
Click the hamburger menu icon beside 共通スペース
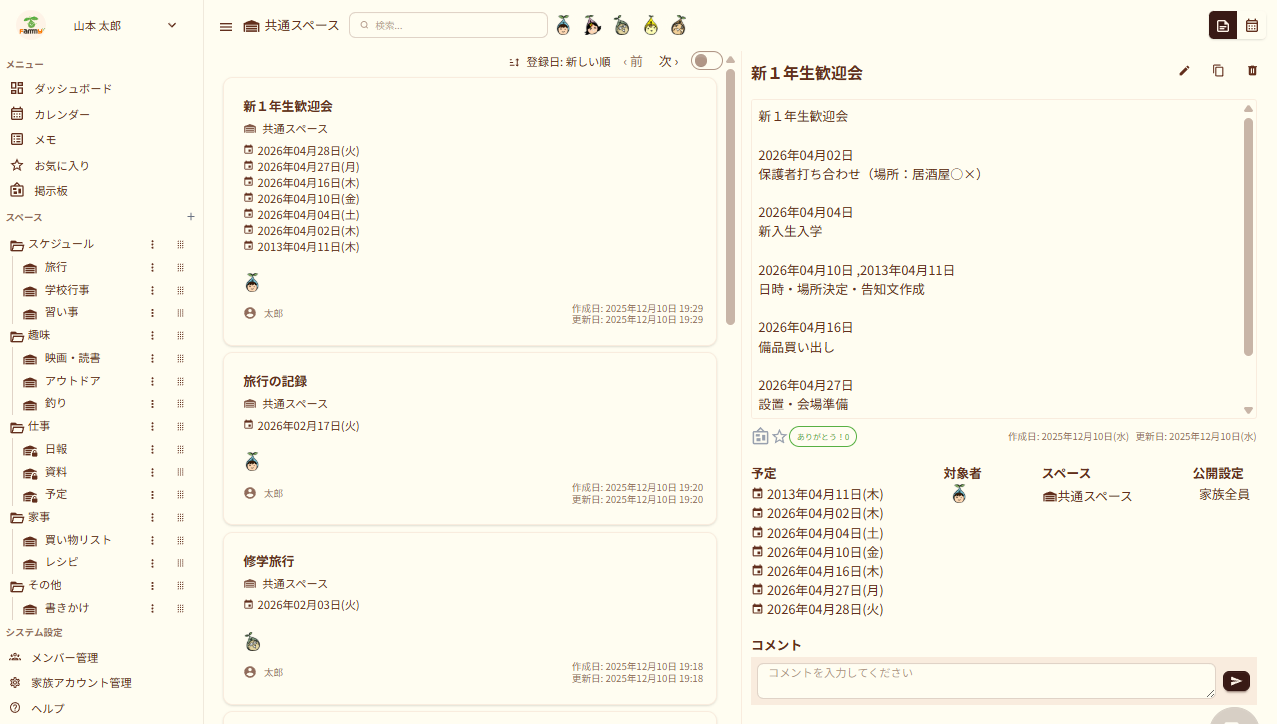(x=226, y=26)
